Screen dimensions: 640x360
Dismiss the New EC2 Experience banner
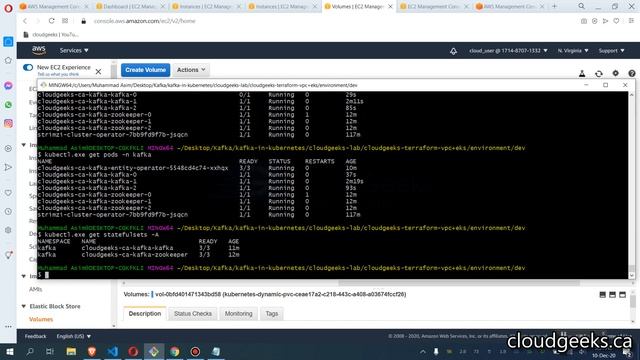coord(98,72)
